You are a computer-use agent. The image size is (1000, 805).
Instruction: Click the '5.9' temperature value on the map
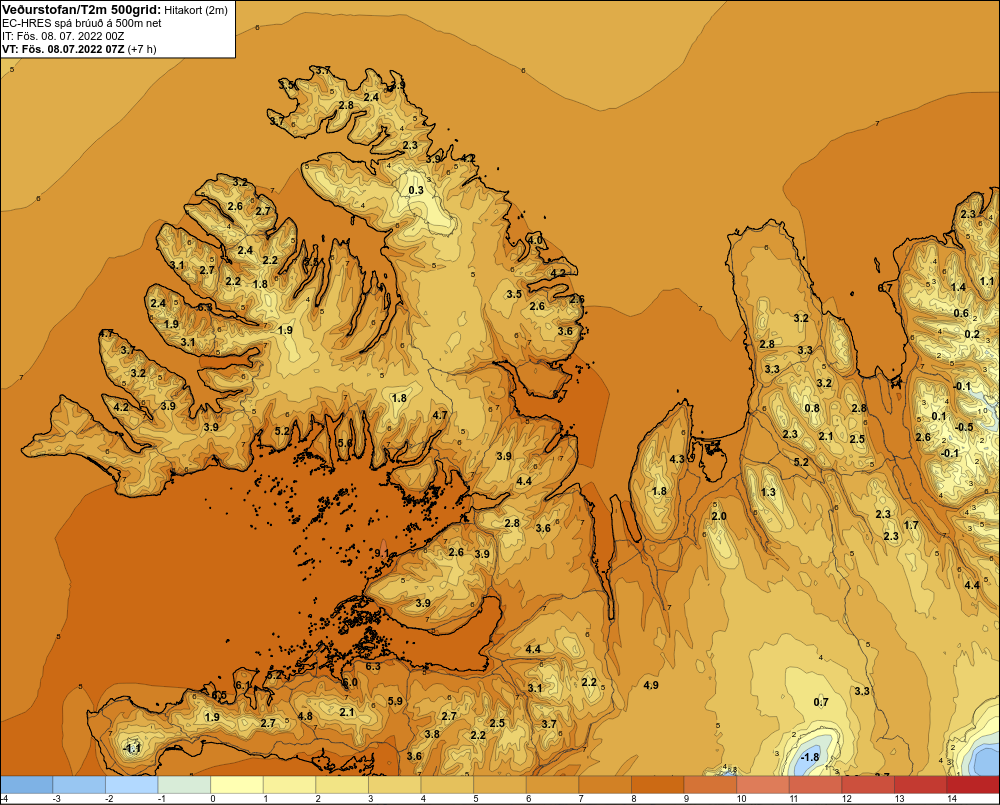click(395, 701)
